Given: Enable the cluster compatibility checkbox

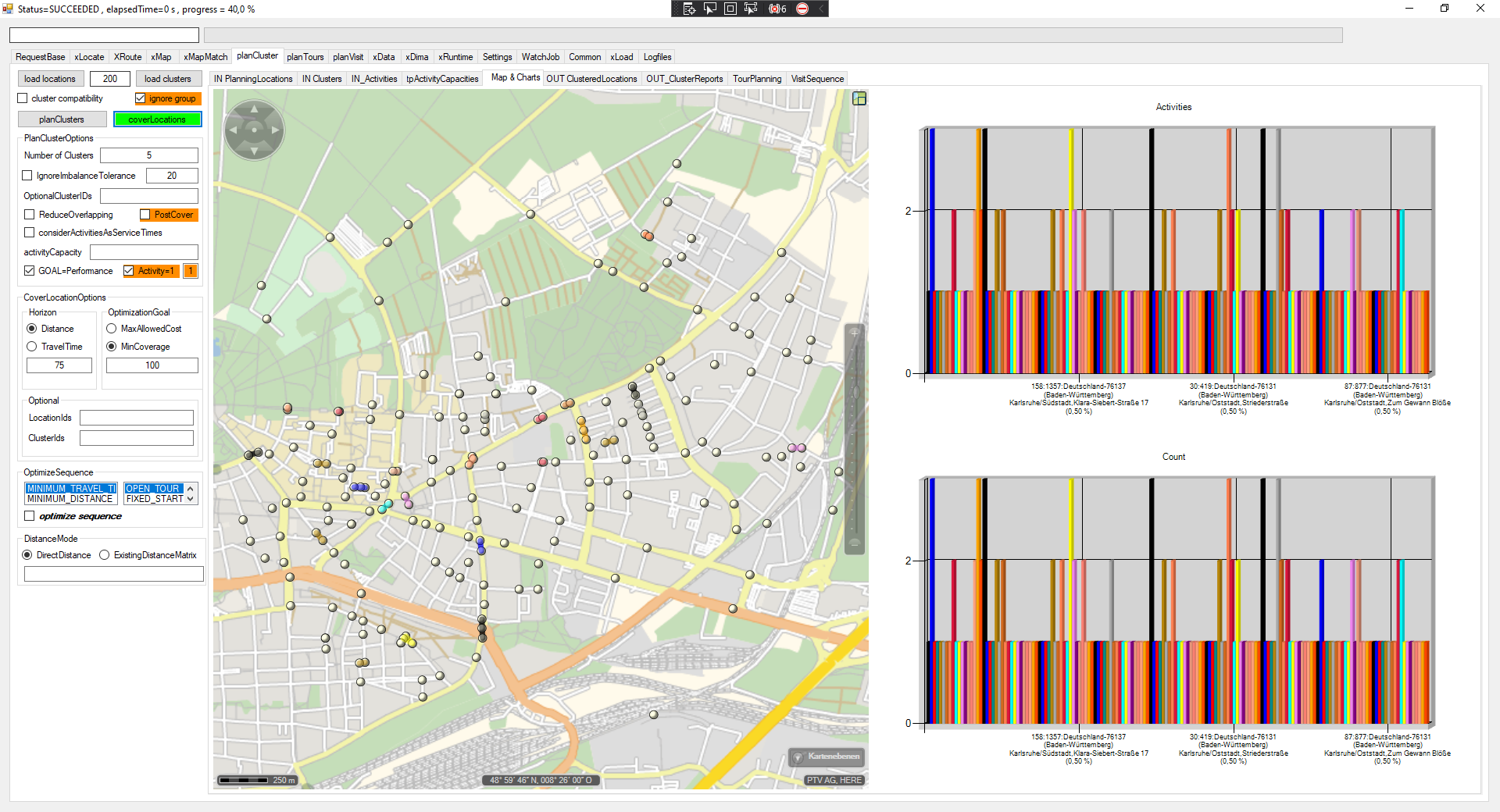Looking at the screenshot, I should point(23,98).
